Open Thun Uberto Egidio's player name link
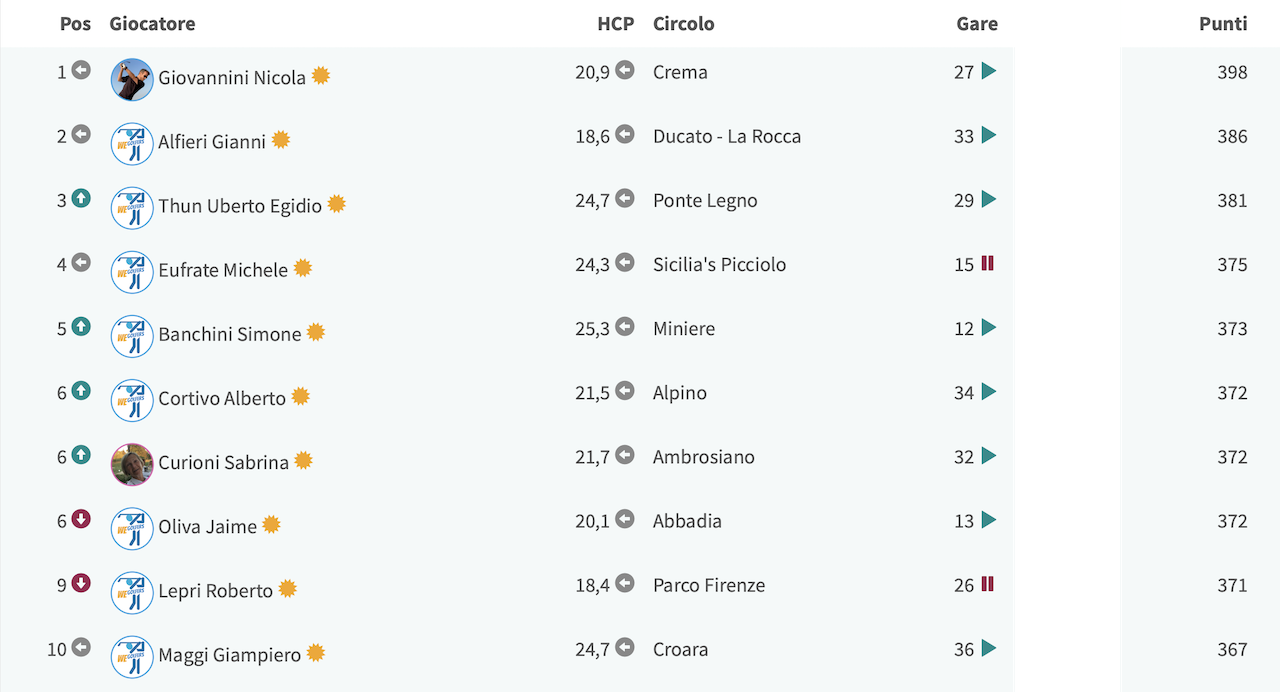Screen dimensions: 1280x692 [x=240, y=206]
